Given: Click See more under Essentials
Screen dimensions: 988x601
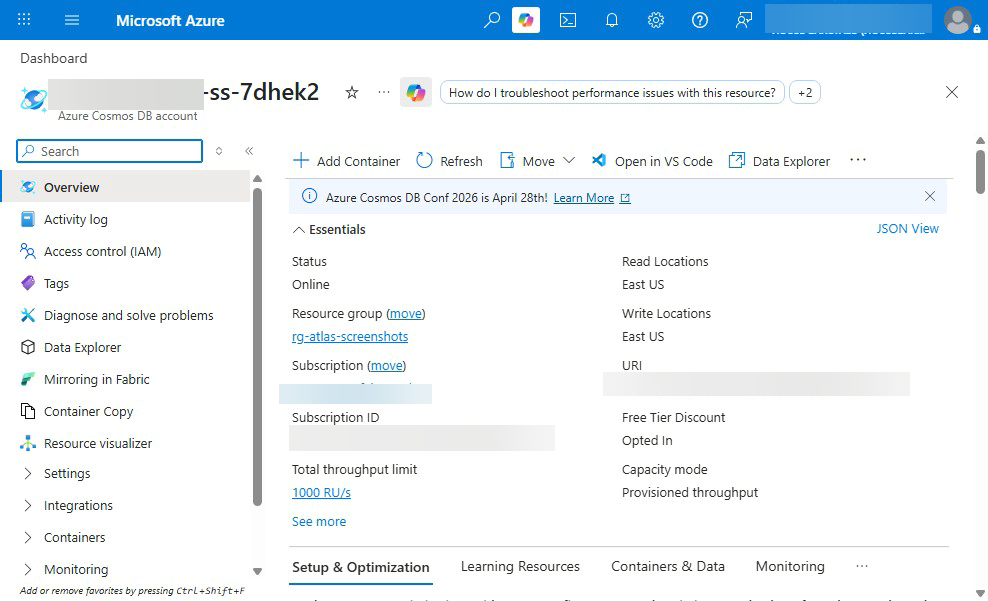Looking at the screenshot, I should [x=319, y=522].
